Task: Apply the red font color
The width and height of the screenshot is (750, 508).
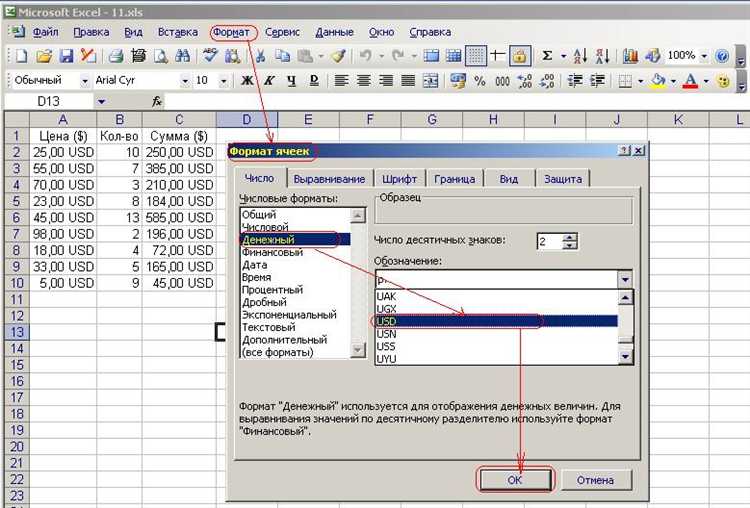Action: (690, 81)
